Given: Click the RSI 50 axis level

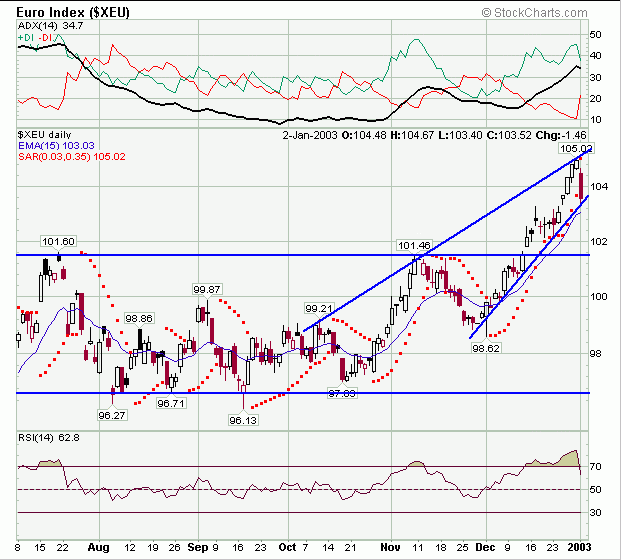Looking at the screenshot, I should pyautogui.click(x=596, y=490).
